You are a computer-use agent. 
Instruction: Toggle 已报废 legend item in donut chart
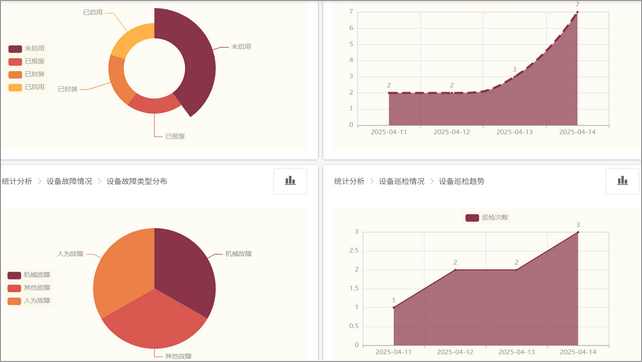tap(26, 61)
